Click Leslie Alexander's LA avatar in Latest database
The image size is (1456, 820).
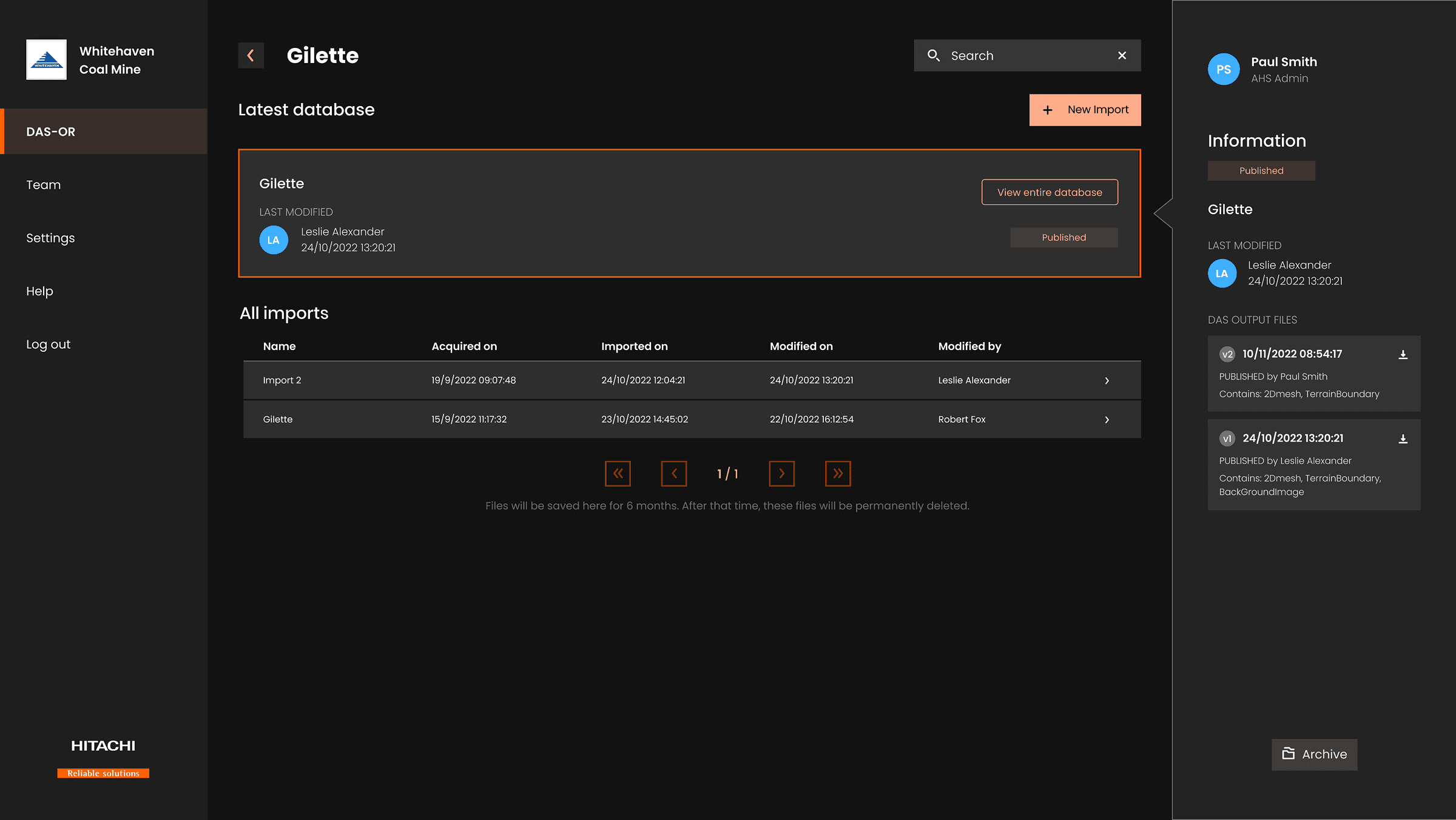click(274, 240)
